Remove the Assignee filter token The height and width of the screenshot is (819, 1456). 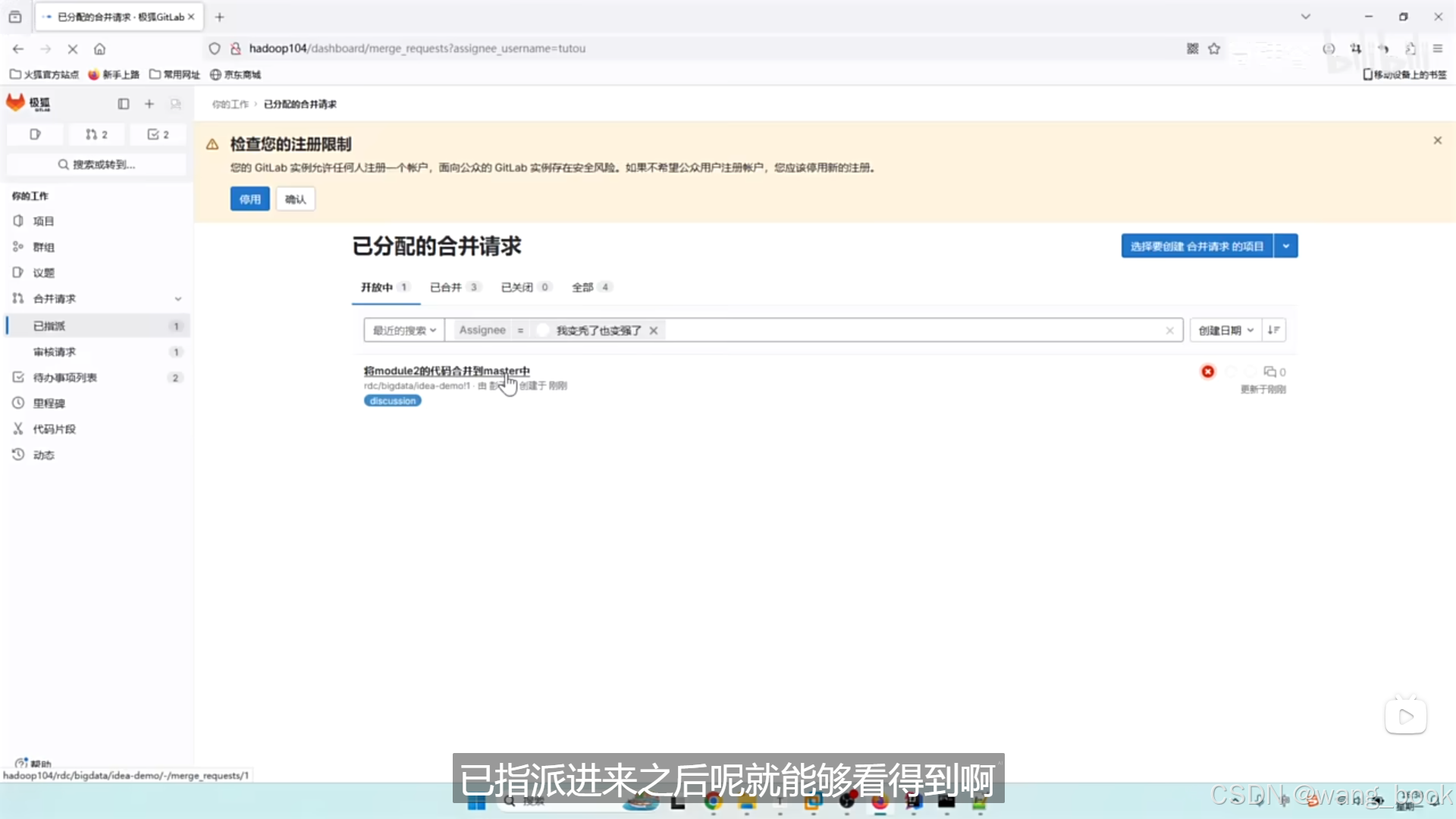pyautogui.click(x=653, y=331)
